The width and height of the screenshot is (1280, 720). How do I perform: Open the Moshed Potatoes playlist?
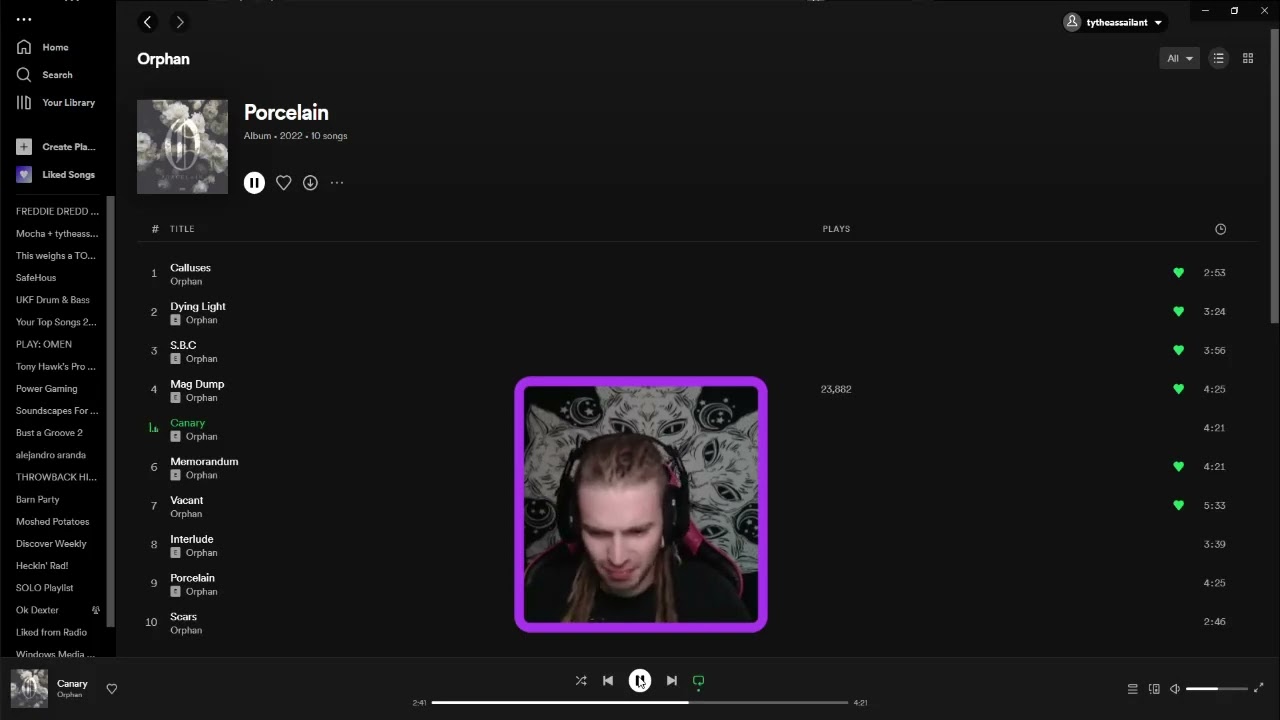tap(52, 522)
